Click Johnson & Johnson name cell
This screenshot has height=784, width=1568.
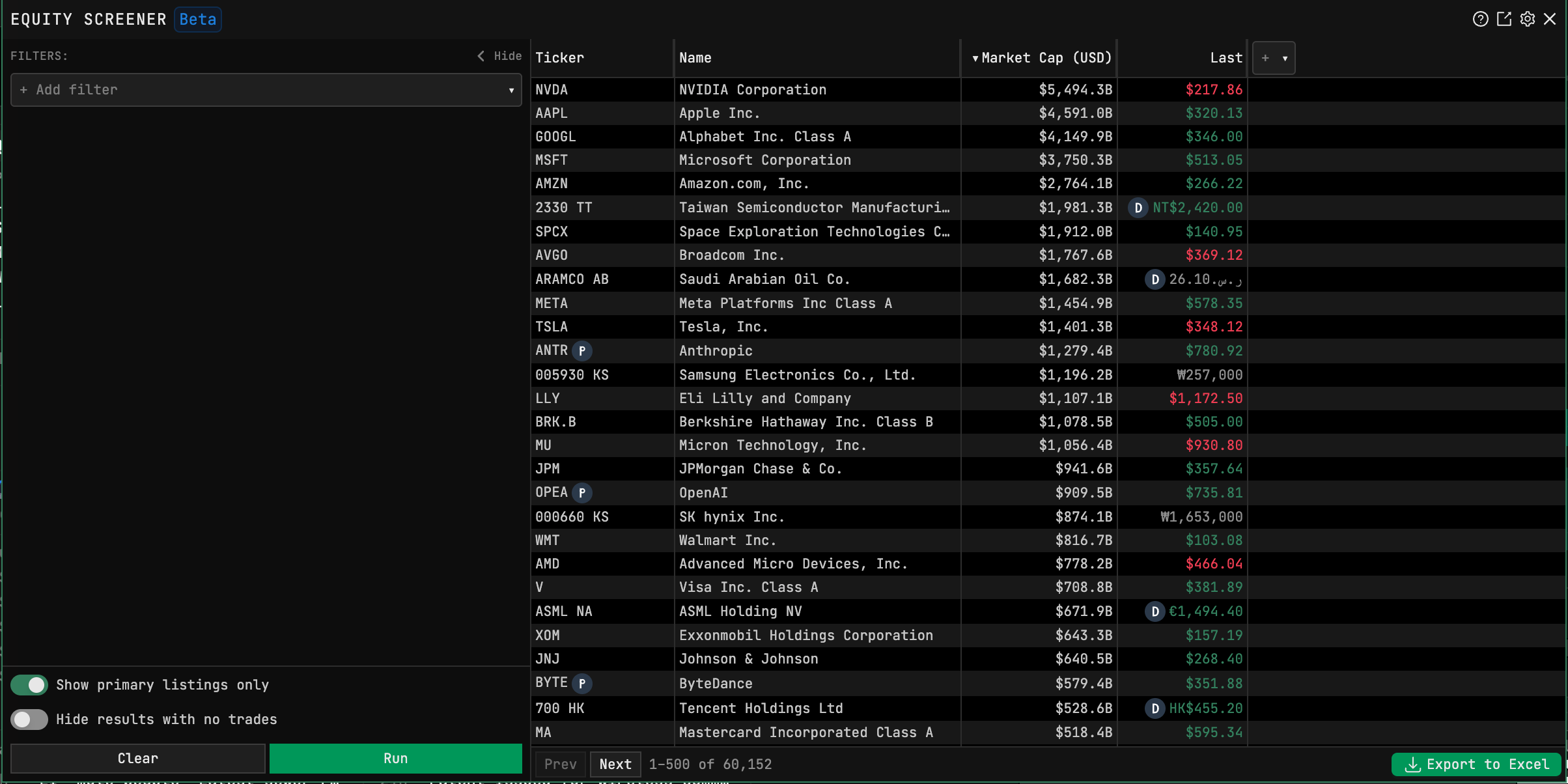coord(817,659)
